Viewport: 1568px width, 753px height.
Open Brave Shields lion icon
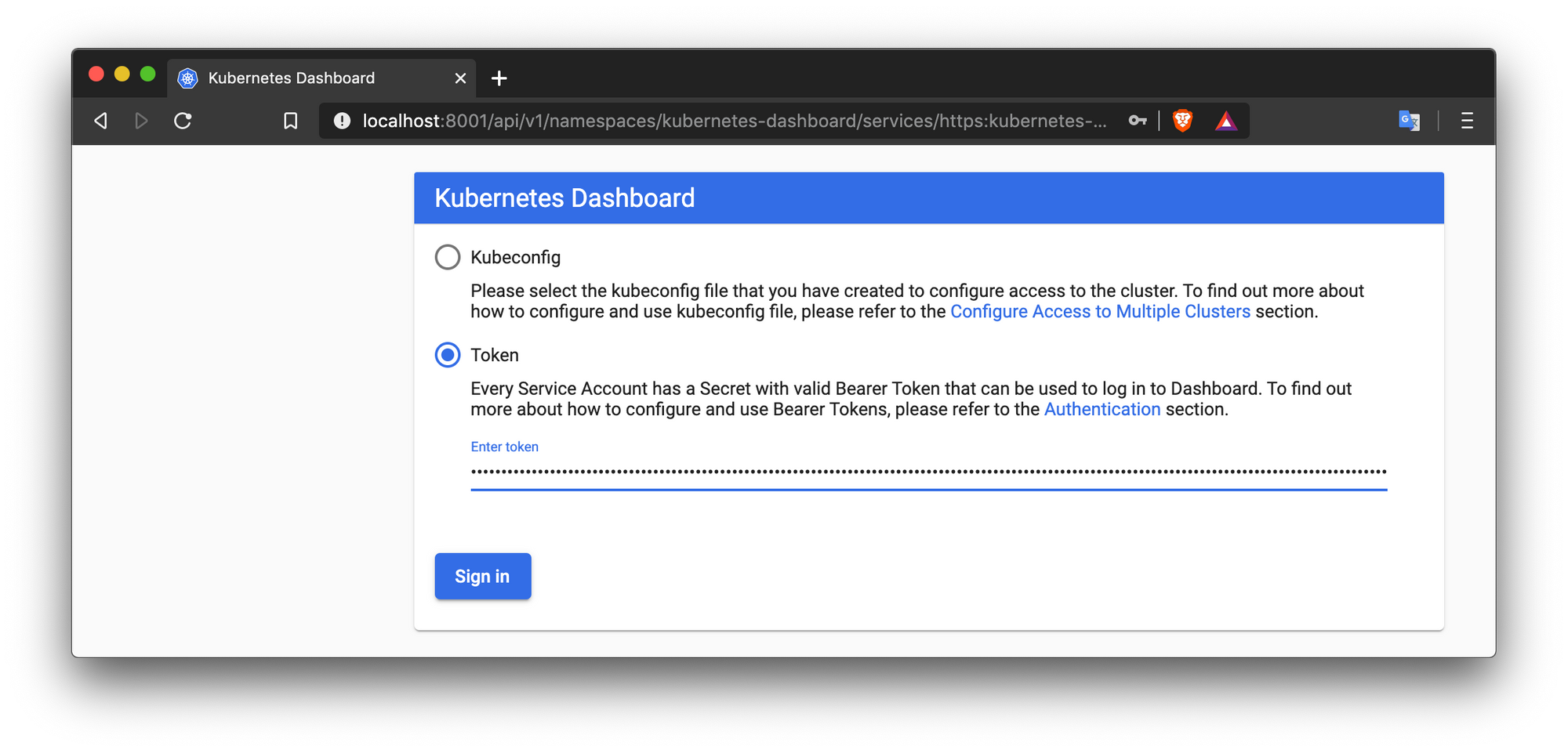(x=1182, y=121)
